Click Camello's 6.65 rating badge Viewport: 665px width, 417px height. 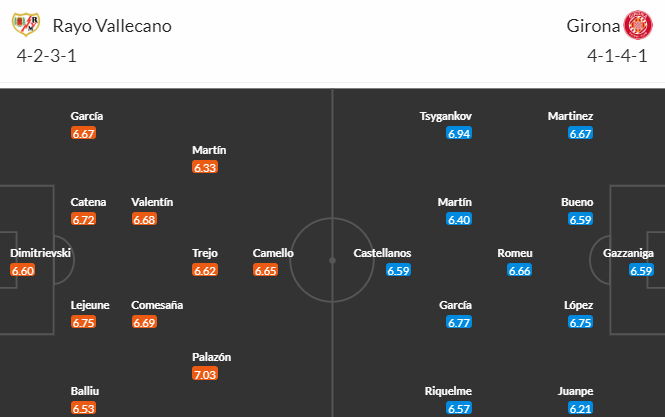pyautogui.click(x=265, y=270)
